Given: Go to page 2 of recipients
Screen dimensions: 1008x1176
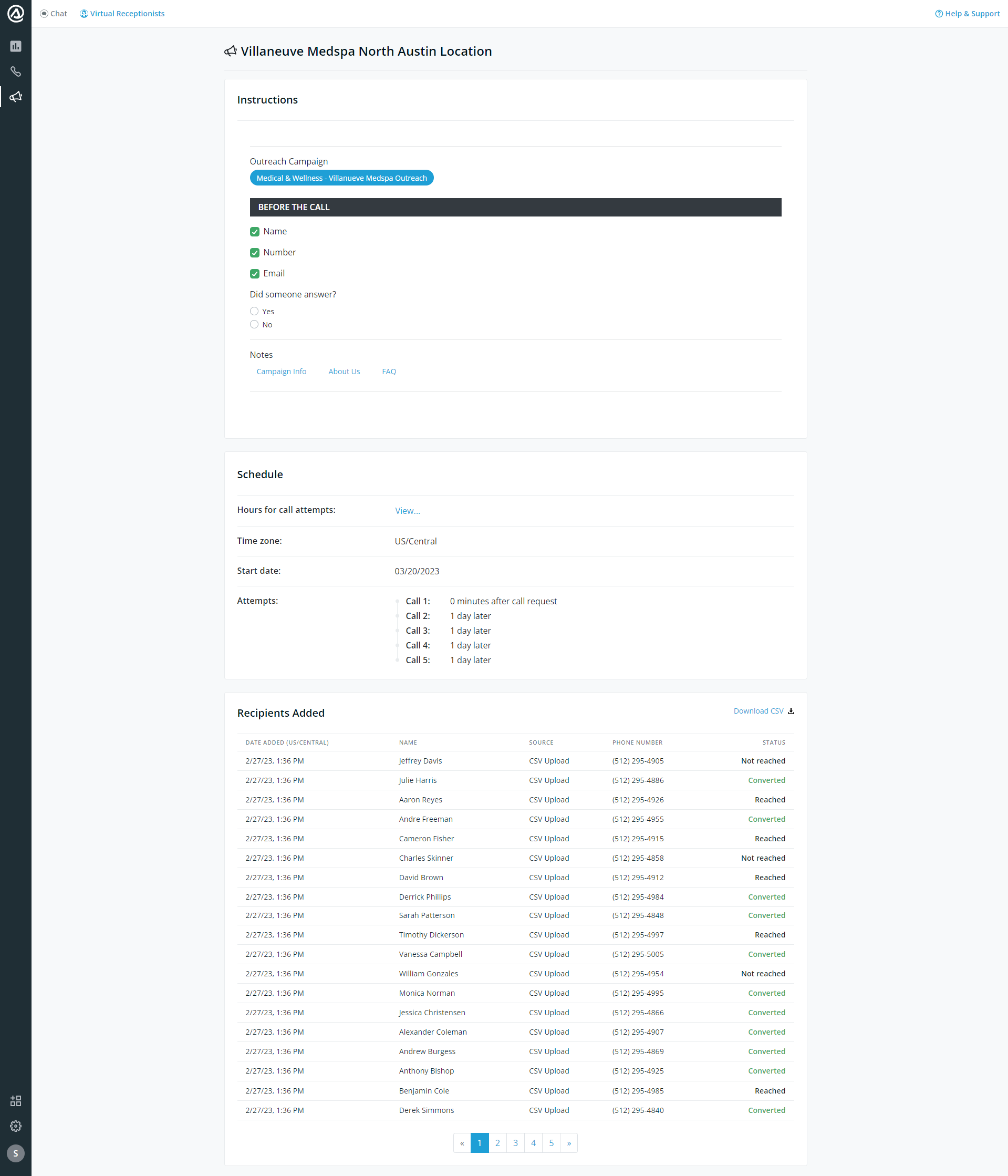Looking at the screenshot, I should click(497, 1142).
